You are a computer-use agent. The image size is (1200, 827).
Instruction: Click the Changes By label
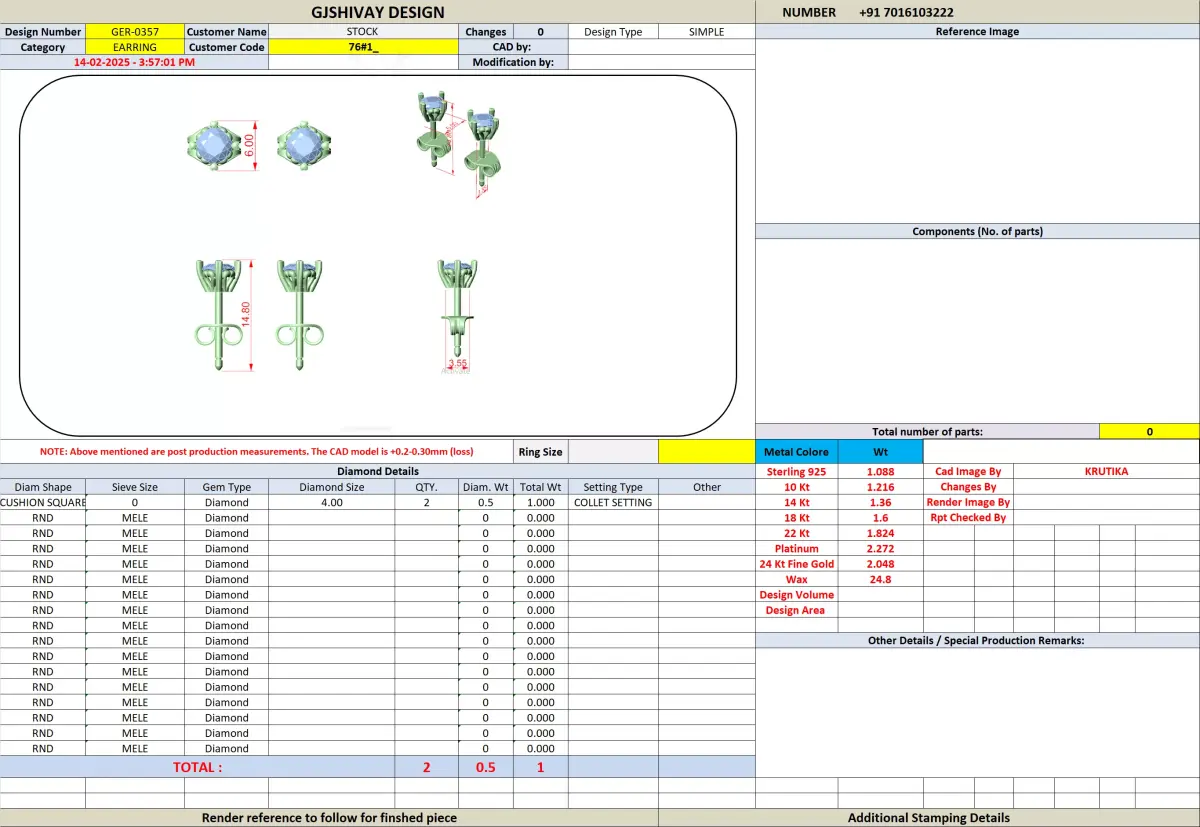[968, 487]
